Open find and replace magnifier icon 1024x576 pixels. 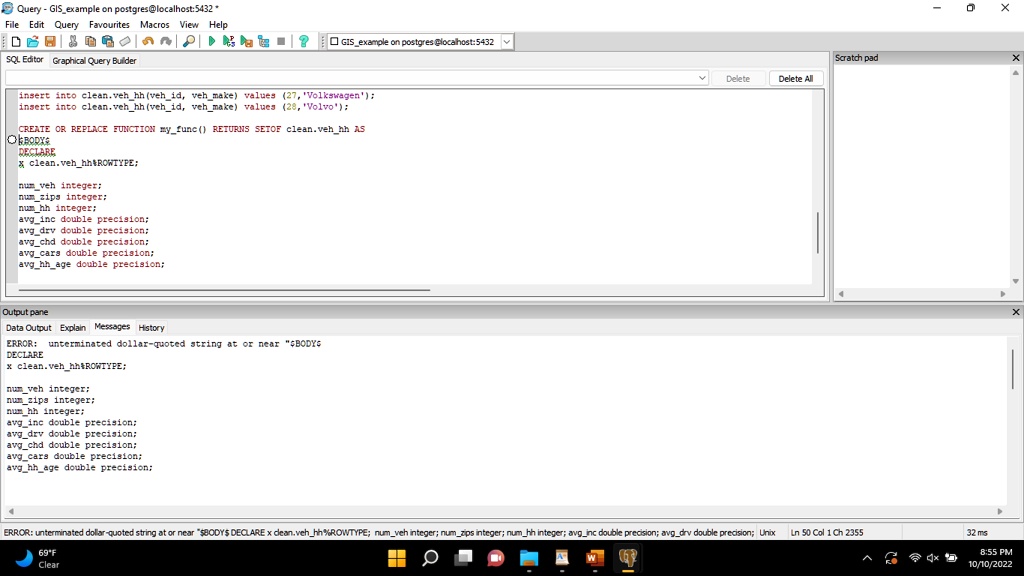click(189, 42)
